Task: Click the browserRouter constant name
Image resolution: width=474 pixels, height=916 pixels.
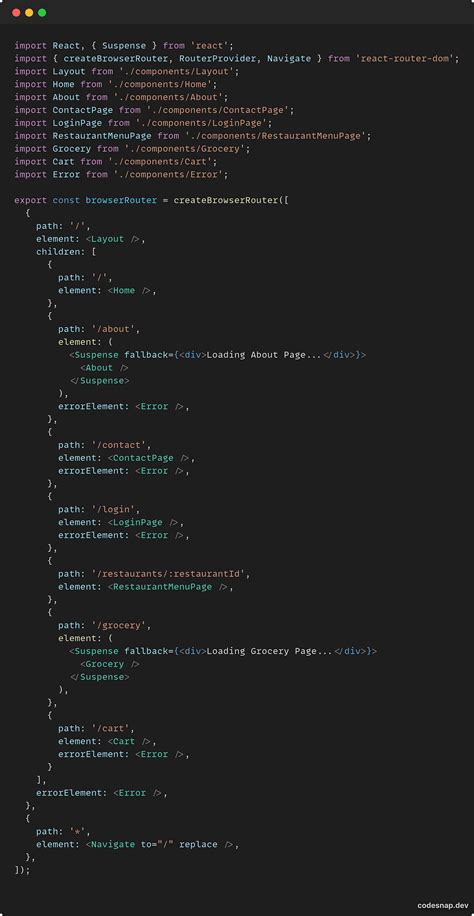Action: [x=122, y=200]
